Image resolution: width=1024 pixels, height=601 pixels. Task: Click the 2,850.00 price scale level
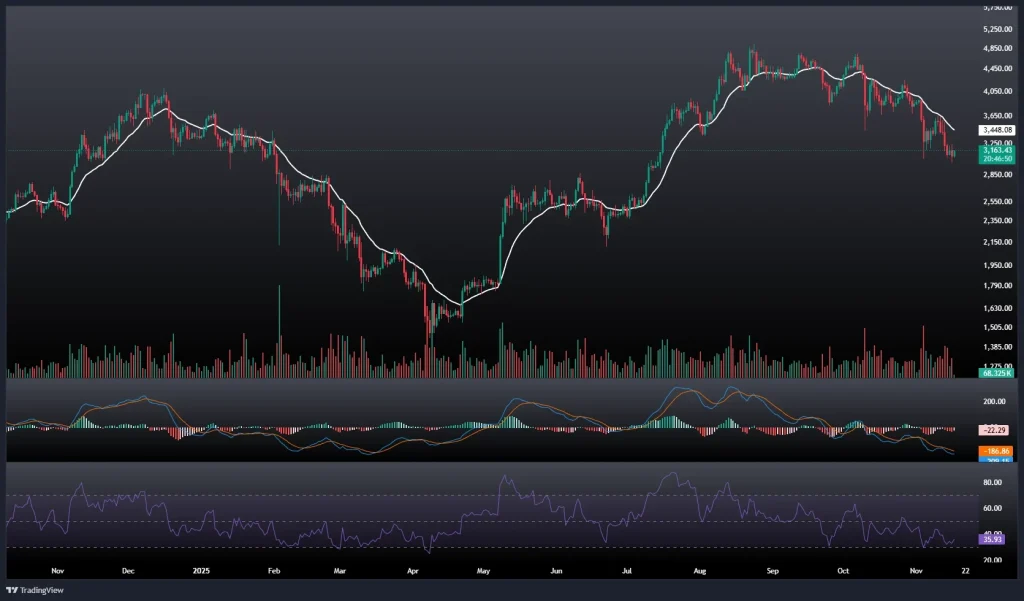998,175
